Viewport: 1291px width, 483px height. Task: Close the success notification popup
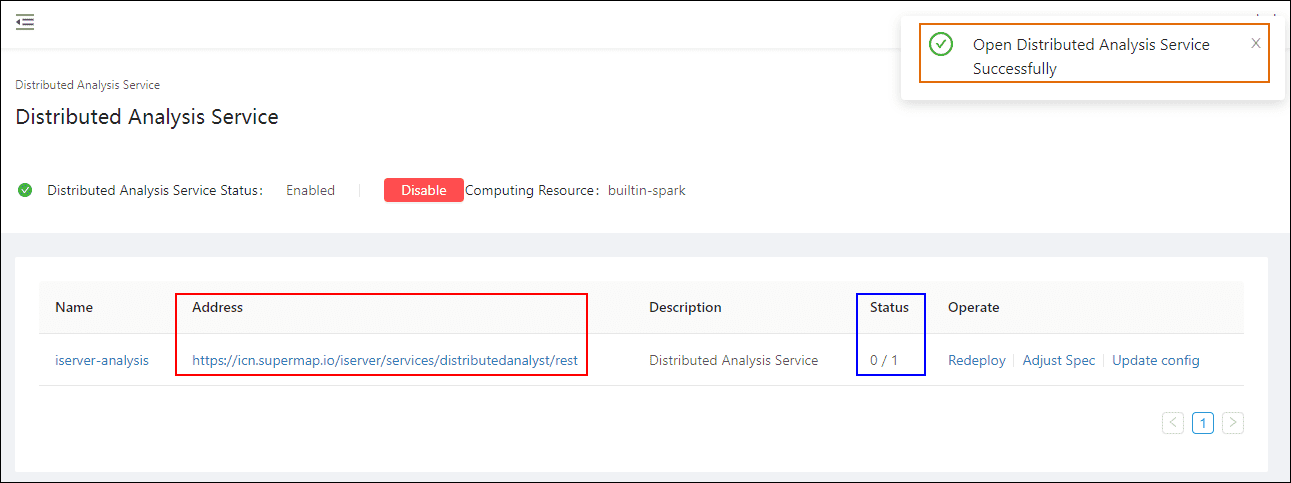1255,43
